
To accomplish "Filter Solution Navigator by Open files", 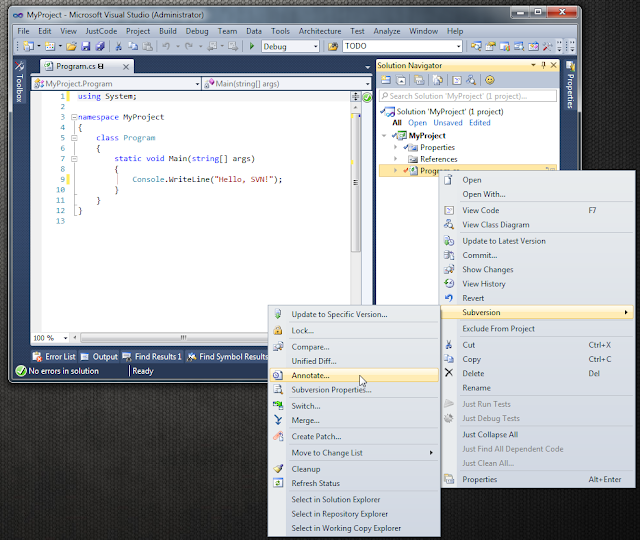I will 418,123.
